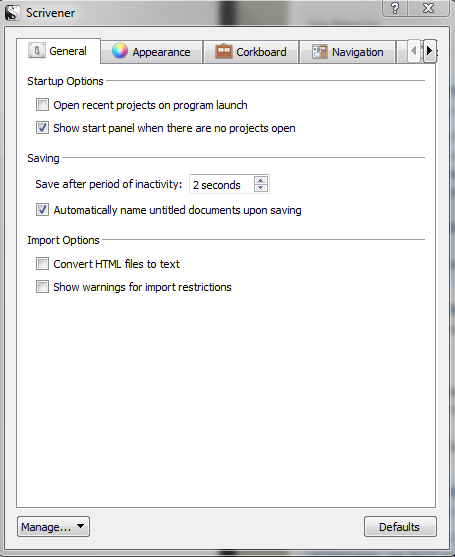Click the Defaults button
Image resolution: width=455 pixels, height=557 pixels.
400,526
